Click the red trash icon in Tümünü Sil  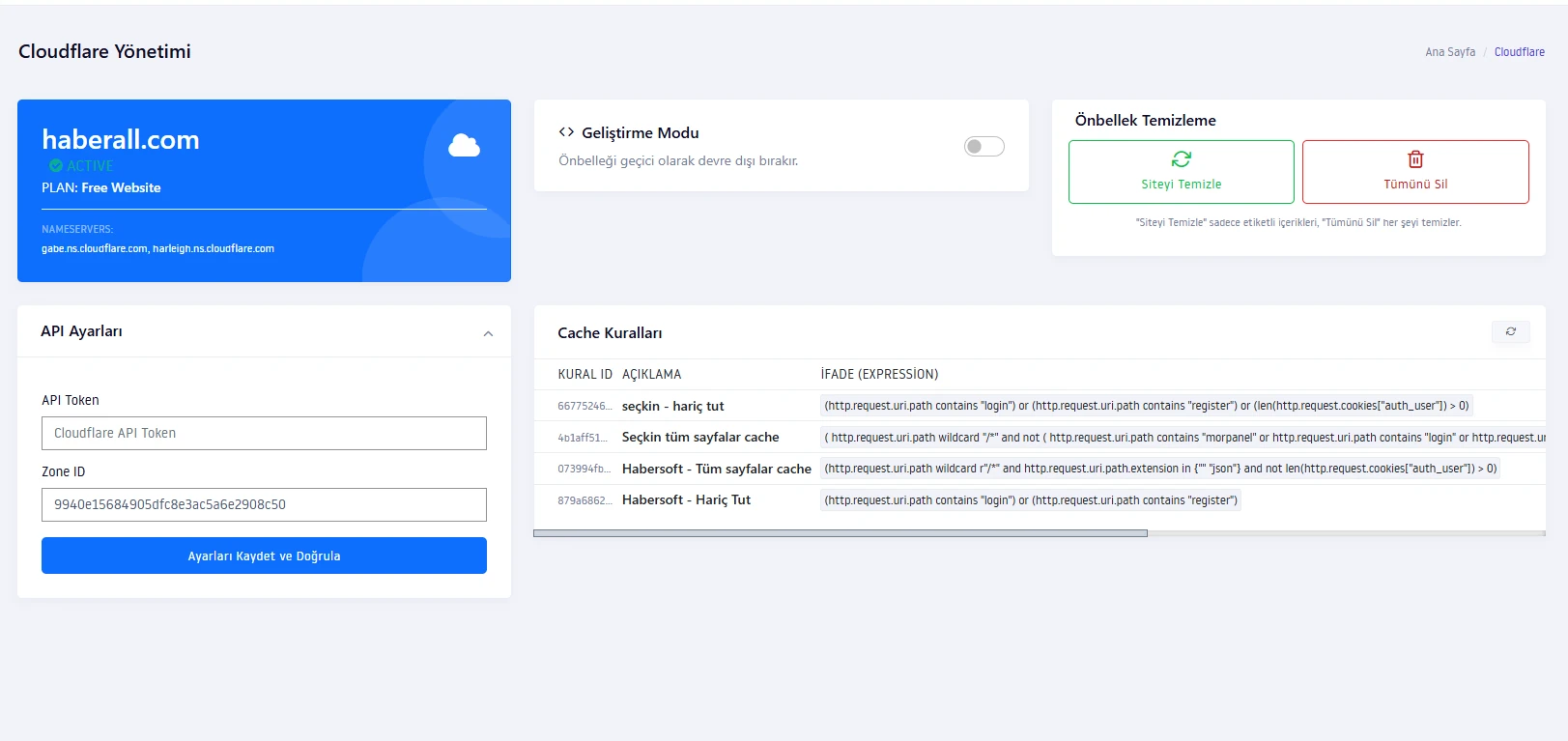click(1415, 158)
